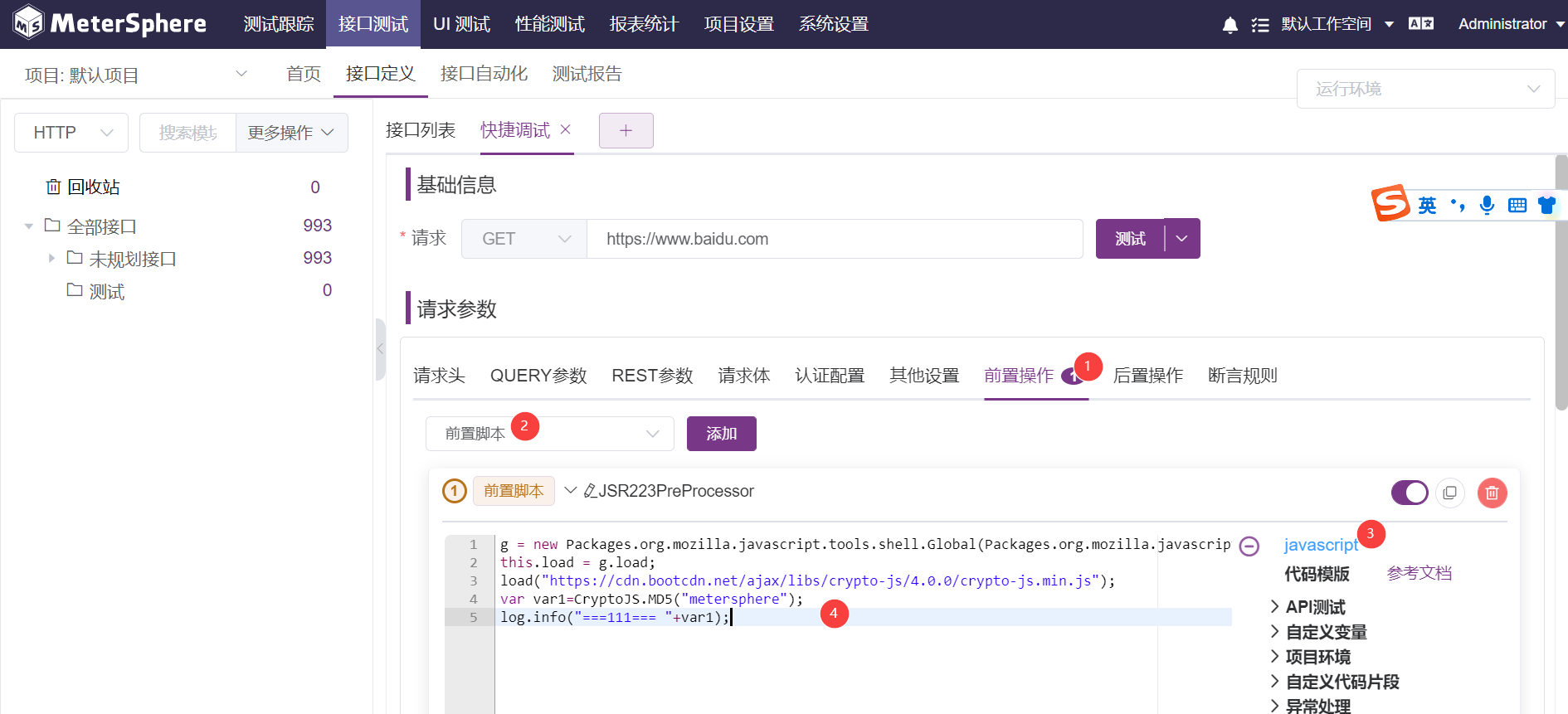Open the 默认工作空间 dropdown
The width and height of the screenshot is (1568, 714).
coord(1337,24)
